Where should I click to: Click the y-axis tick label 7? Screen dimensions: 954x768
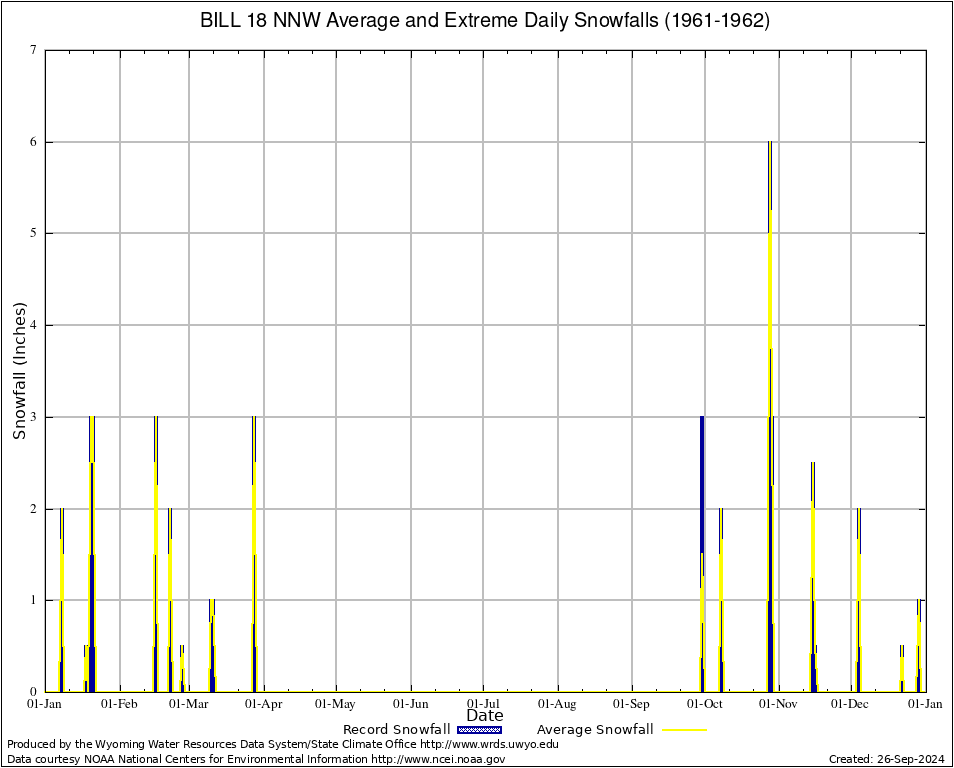(x=34, y=50)
